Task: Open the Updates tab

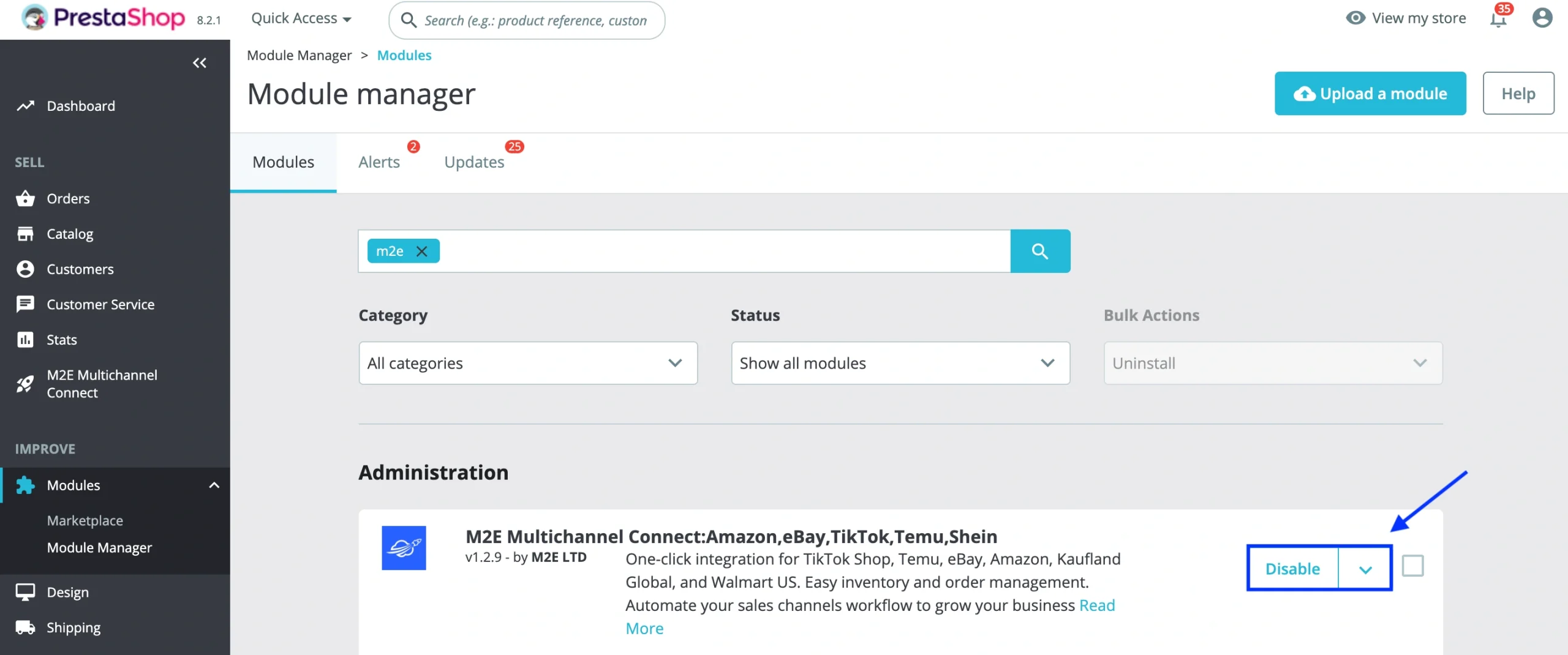Action: [x=474, y=162]
